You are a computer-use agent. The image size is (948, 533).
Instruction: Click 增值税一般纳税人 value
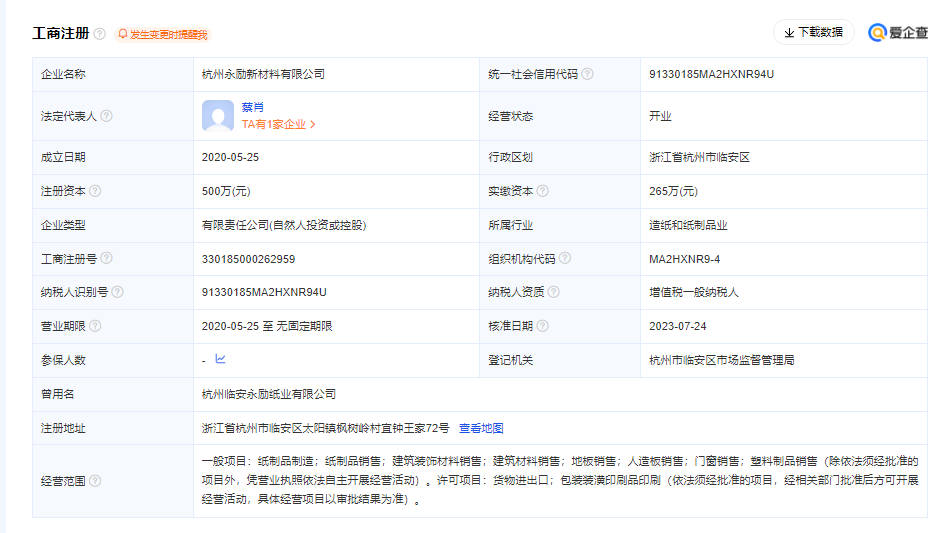click(693, 292)
